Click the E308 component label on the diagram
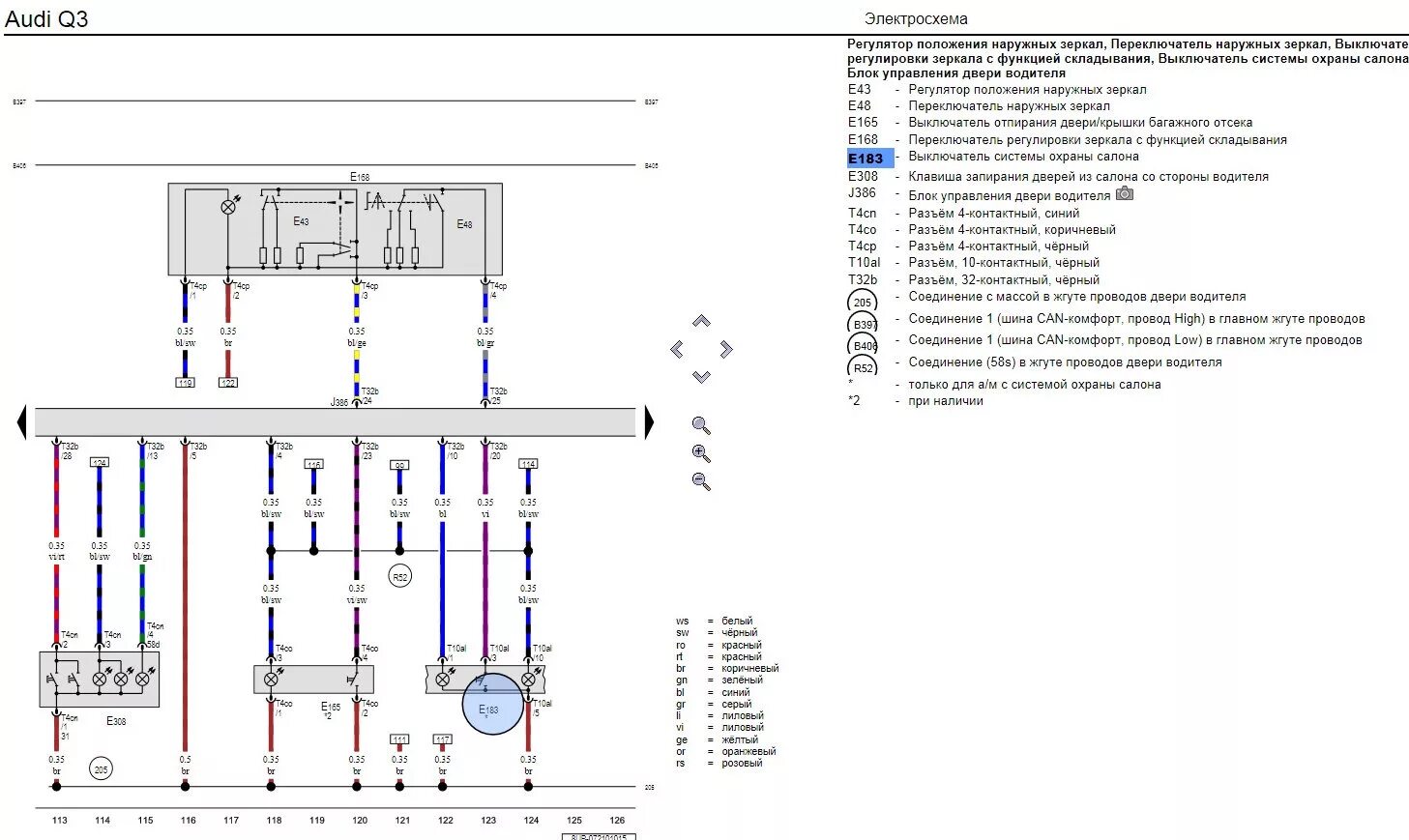The width and height of the screenshot is (1409, 840). (x=116, y=721)
